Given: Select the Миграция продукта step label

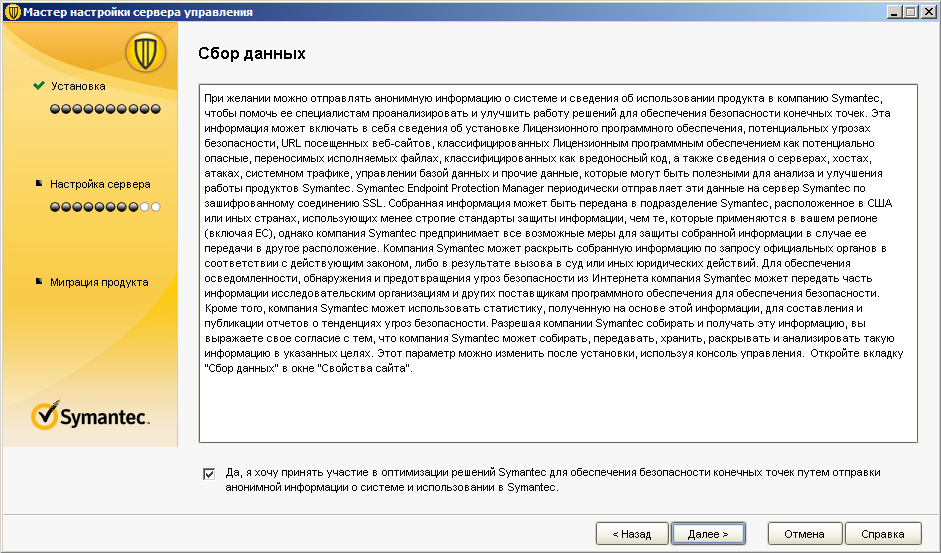Looking at the screenshot, I should (99, 282).
